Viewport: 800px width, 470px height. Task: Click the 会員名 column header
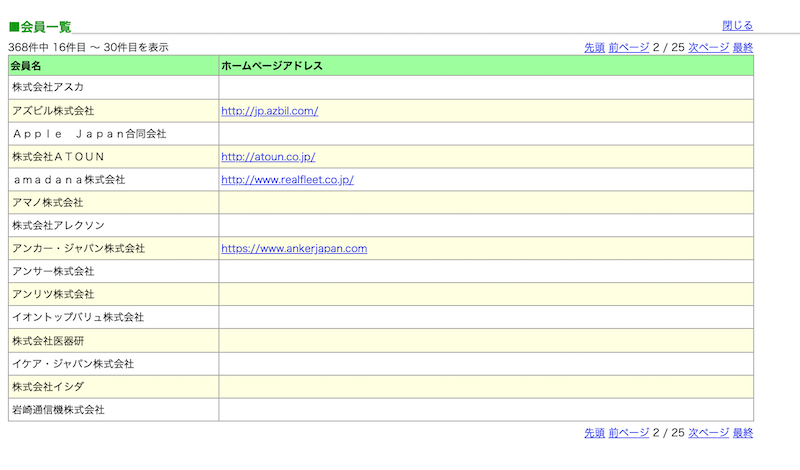point(114,66)
